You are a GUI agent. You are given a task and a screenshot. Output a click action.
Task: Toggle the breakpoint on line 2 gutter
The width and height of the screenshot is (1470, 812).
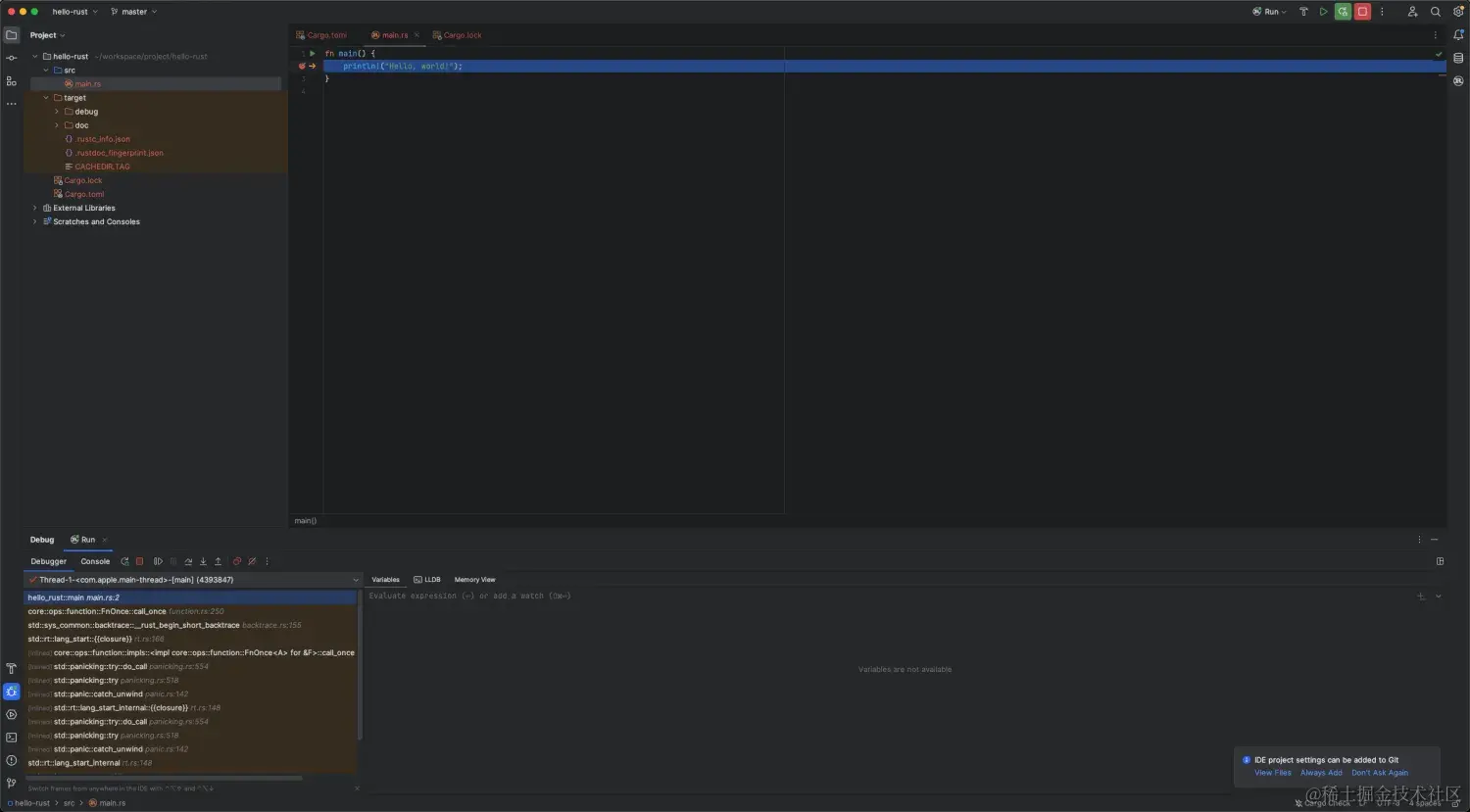[302, 67]
